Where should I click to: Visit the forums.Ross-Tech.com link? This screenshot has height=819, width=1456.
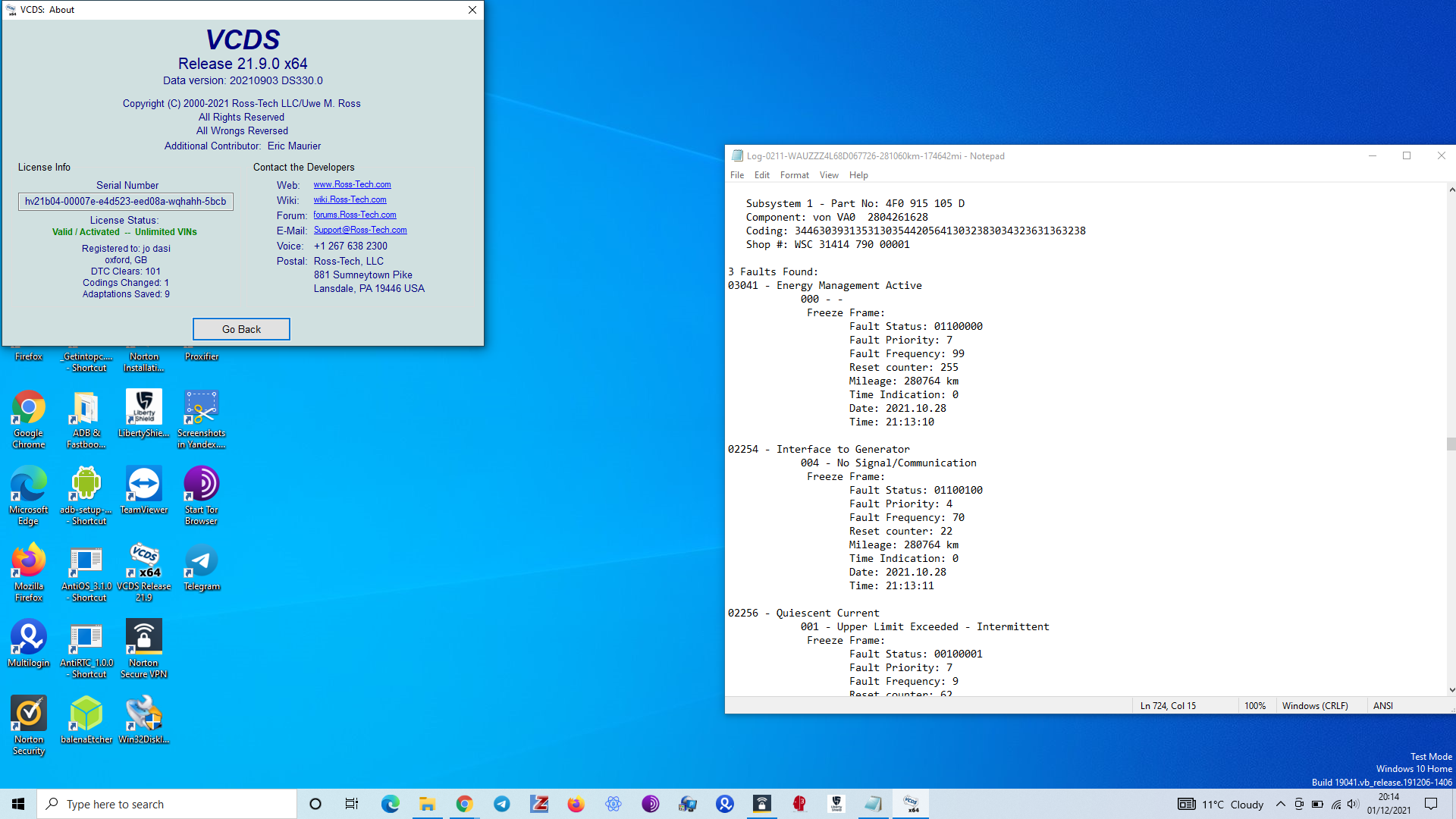pos(354,215)
